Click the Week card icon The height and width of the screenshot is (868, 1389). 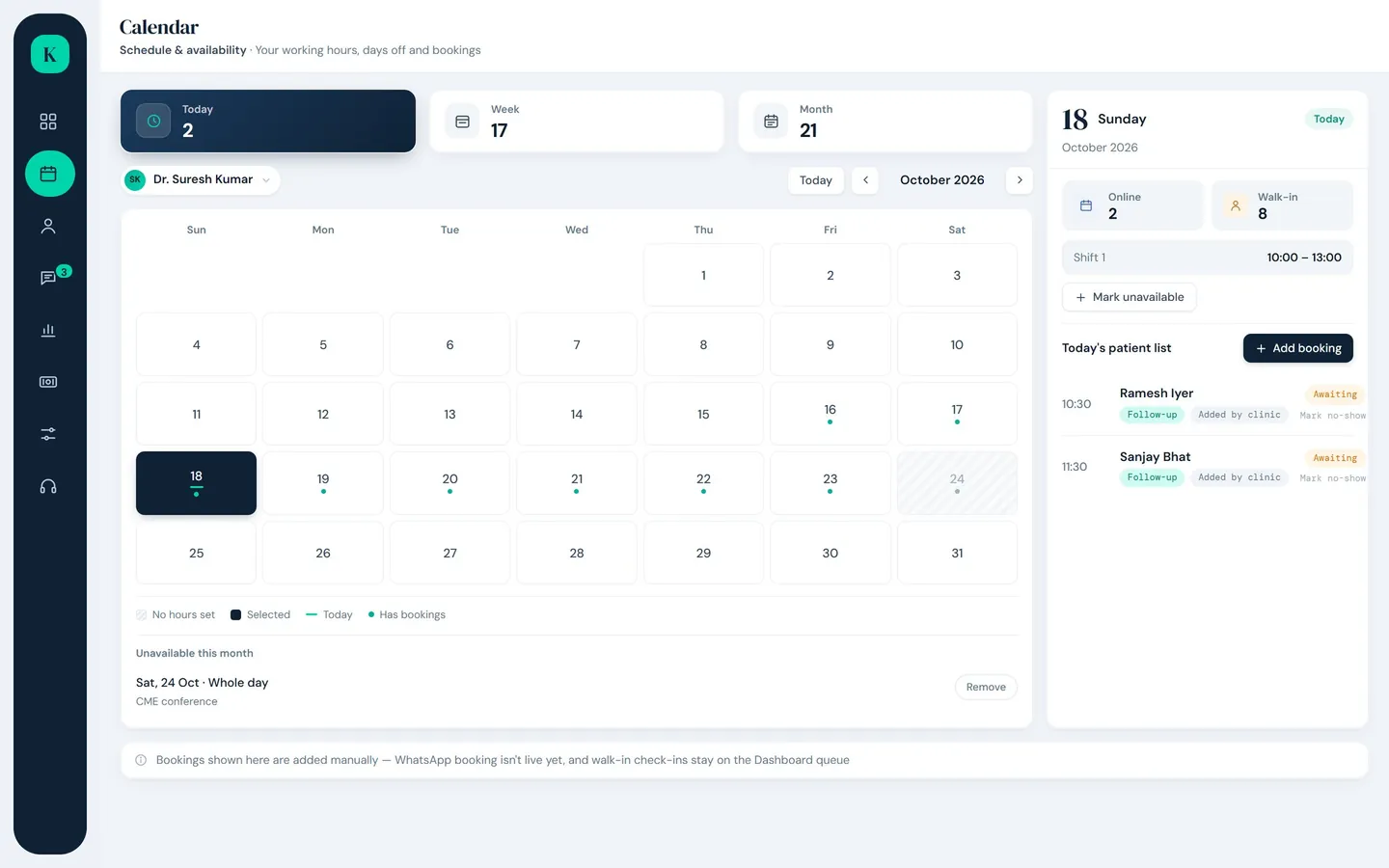462,122
